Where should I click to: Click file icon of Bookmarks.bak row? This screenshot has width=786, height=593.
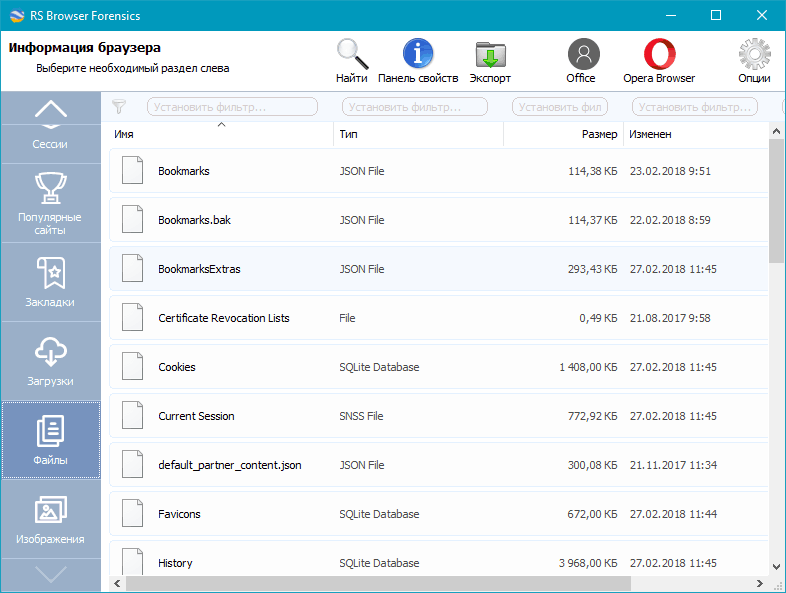[132, 219]
